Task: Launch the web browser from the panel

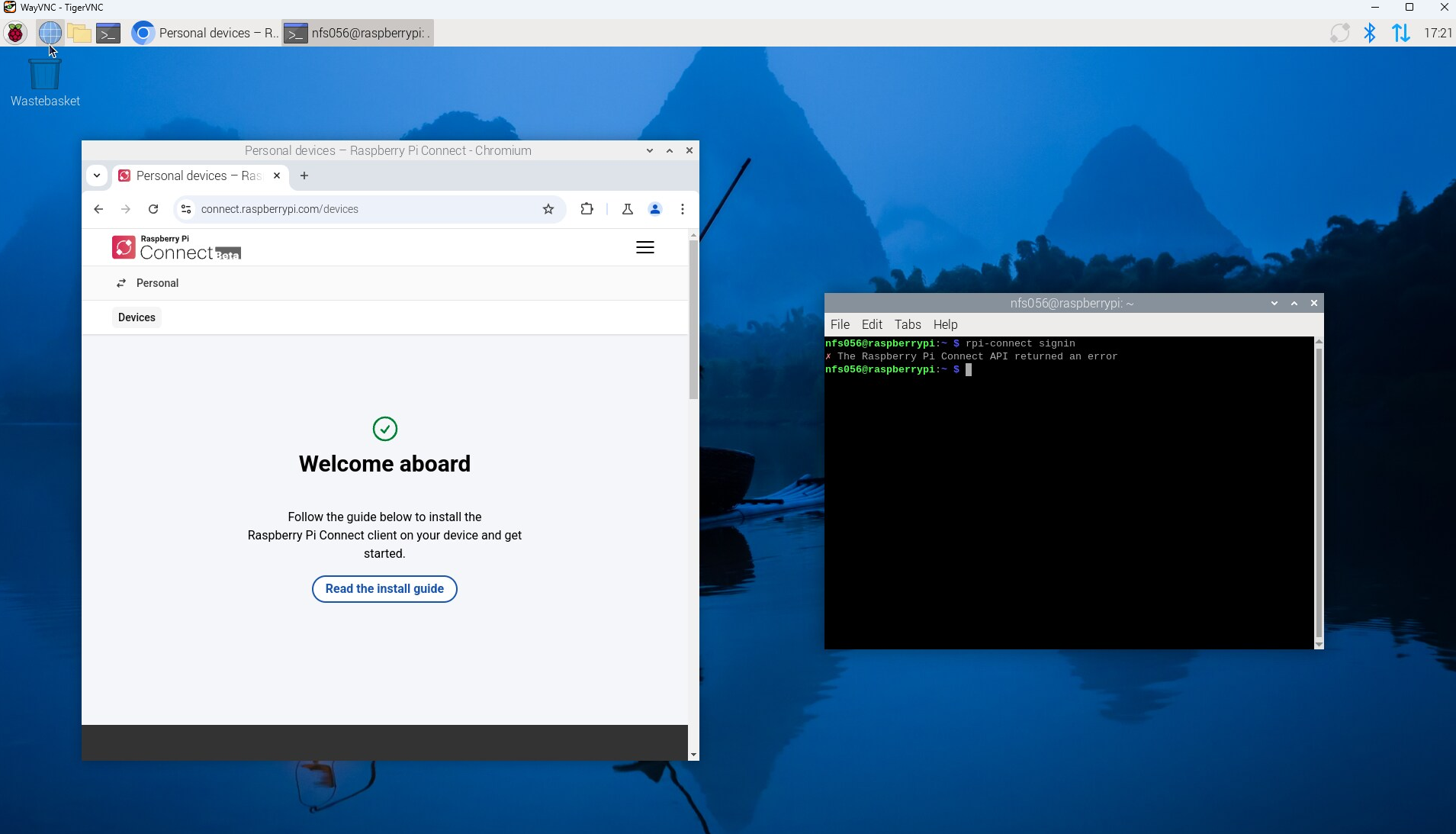Action: (50, 33)
